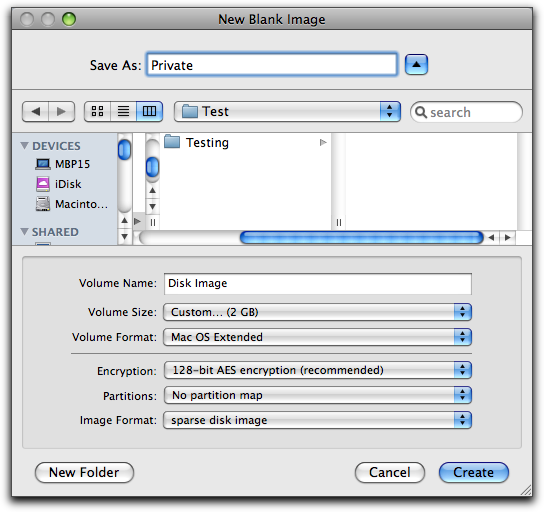544x512 pixels.
Task: Click the New Folder button
Action: click(x=84, y=472)
